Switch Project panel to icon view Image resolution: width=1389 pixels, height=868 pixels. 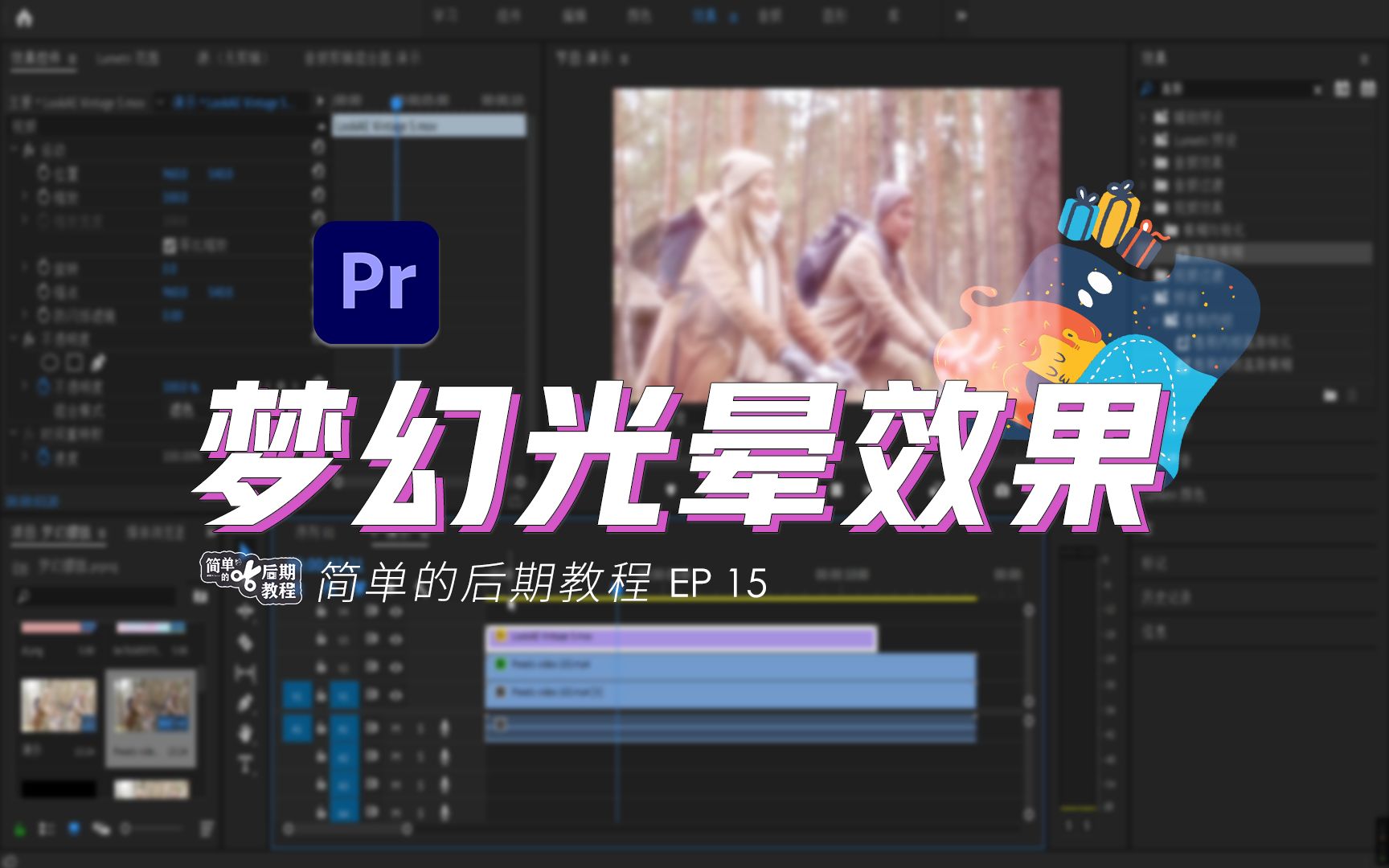[74, 828]
